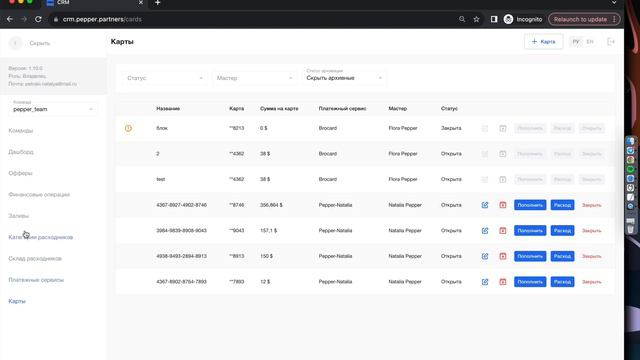Click the Название column header
The height and width of the screenshot is (360, 640).
pos(168,109)
